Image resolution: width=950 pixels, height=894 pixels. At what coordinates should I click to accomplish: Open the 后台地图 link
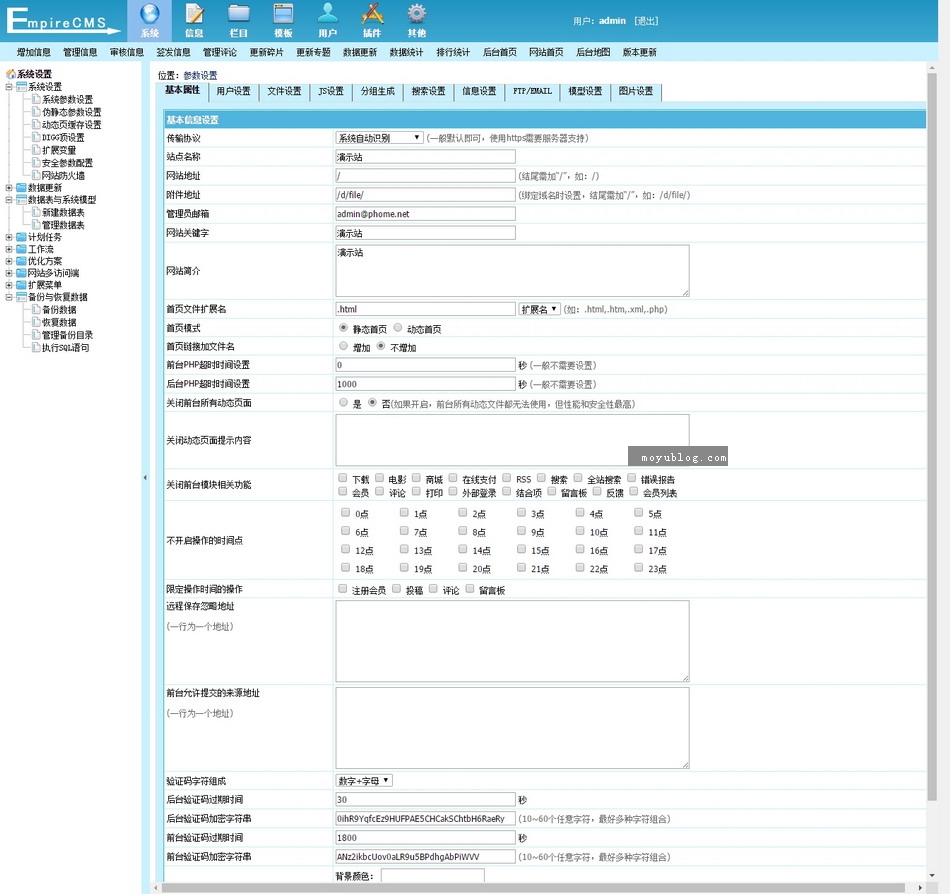pos(593,52)
